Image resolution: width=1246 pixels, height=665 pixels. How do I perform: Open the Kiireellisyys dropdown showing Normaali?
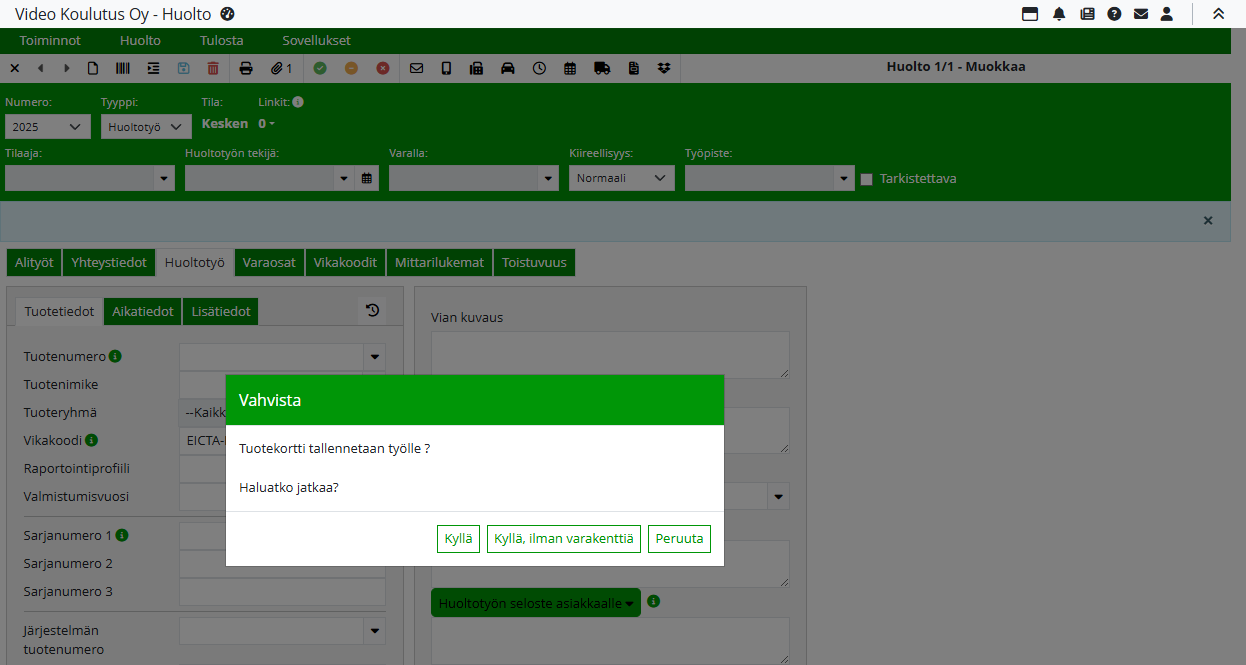(621, 178)
